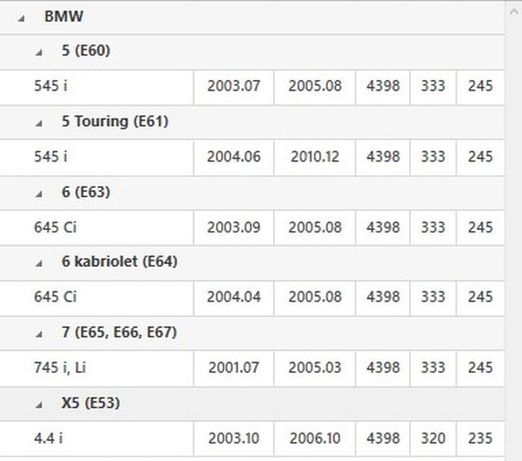Image resolution: width=522 pixels, height=461 pixels.
Task: Collapse the 6 kabriolet (E64) group
Action: click(x=39, y=263)
